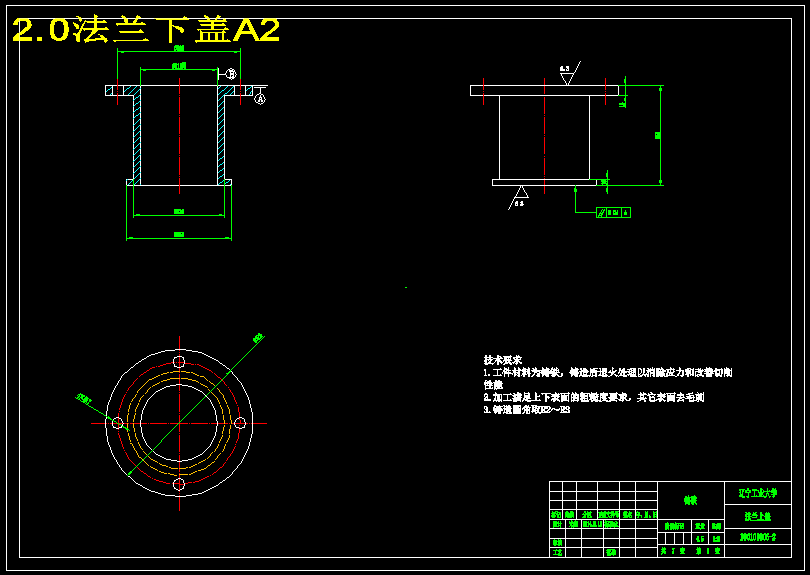Click the green geometric tolerance frame
The width and height of the screenshot is (810, 575).
tap(614, 212)
